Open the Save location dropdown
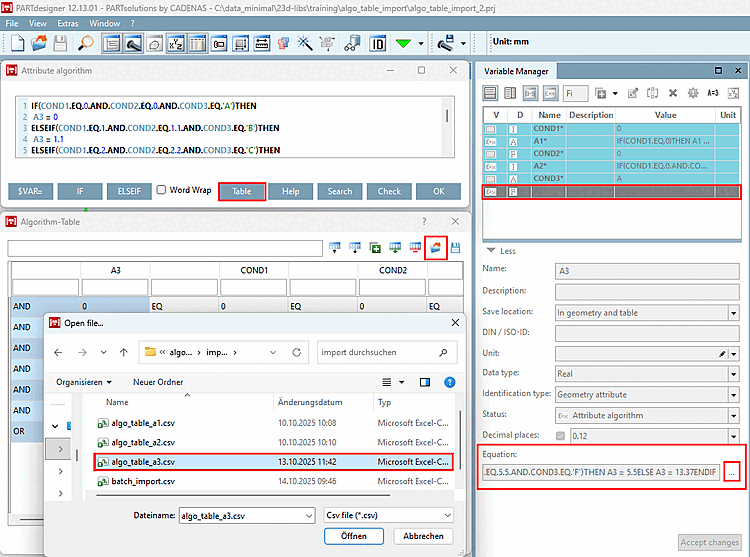 (x=734, y=313)
